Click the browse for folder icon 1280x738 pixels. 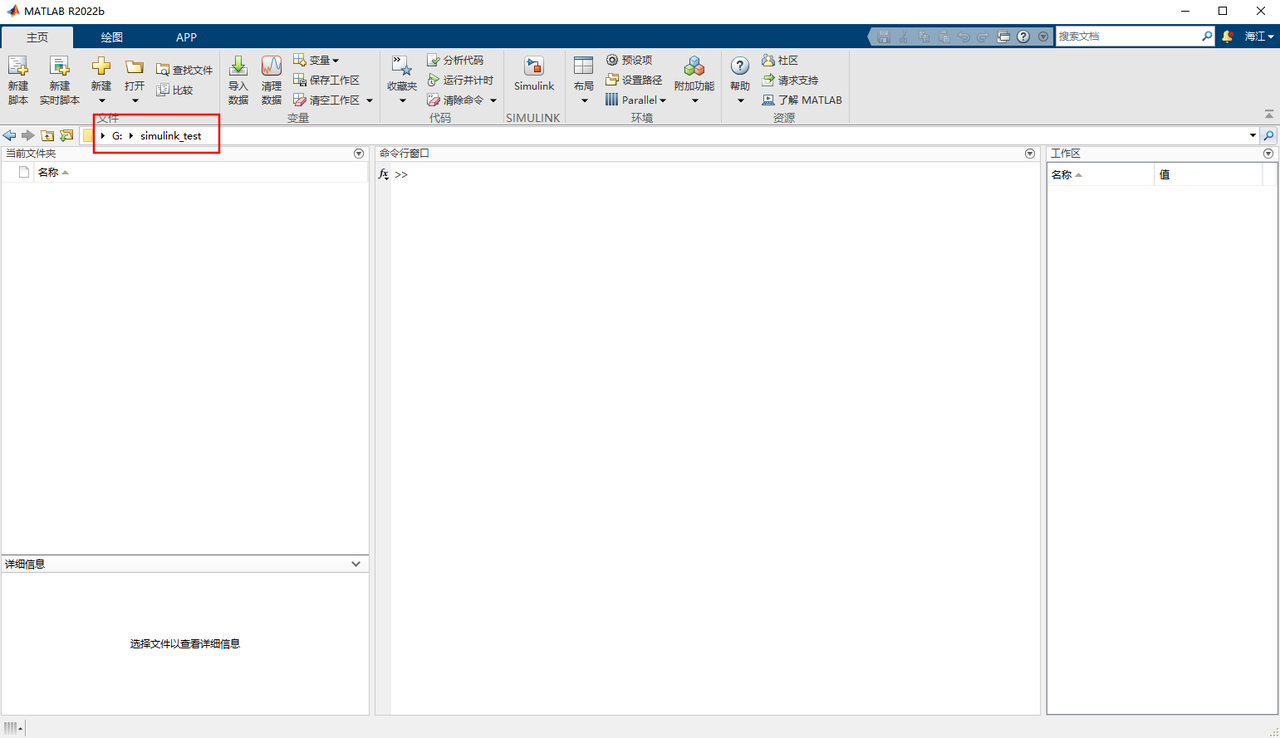pos(66,135)
